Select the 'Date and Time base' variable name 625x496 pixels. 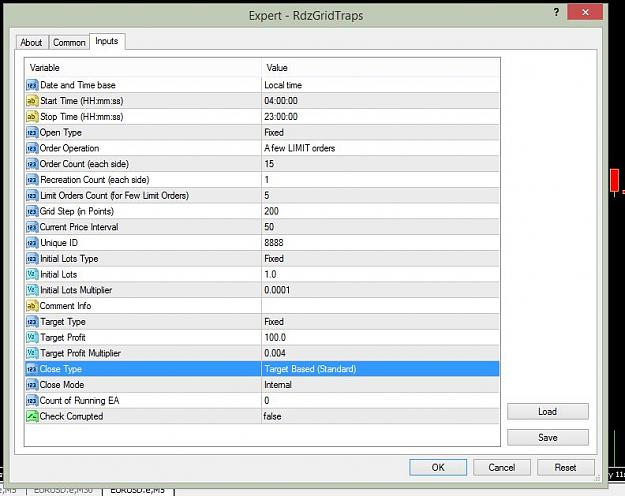78,85
